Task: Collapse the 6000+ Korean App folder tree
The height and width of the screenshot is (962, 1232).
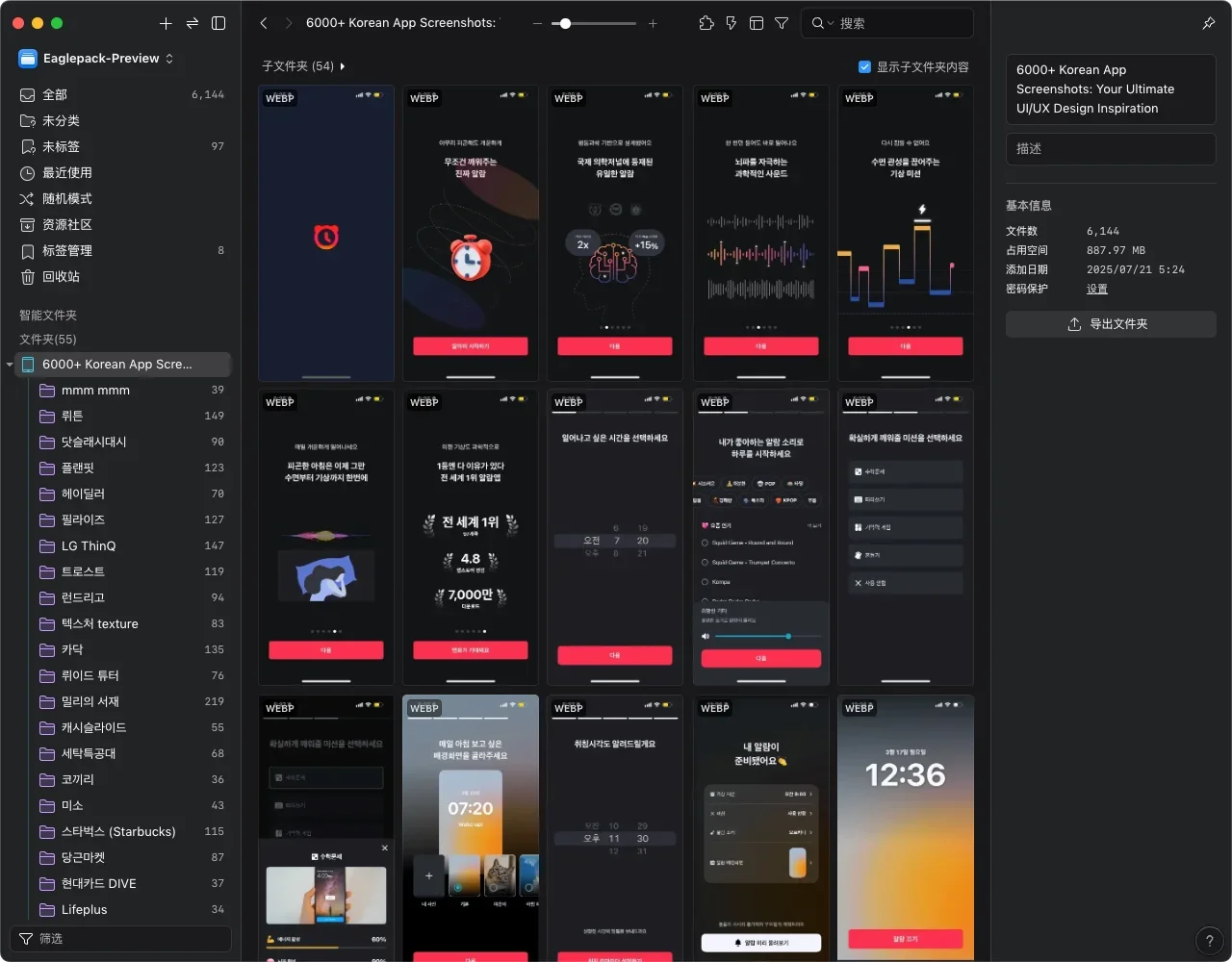Action: coord(10,365)
